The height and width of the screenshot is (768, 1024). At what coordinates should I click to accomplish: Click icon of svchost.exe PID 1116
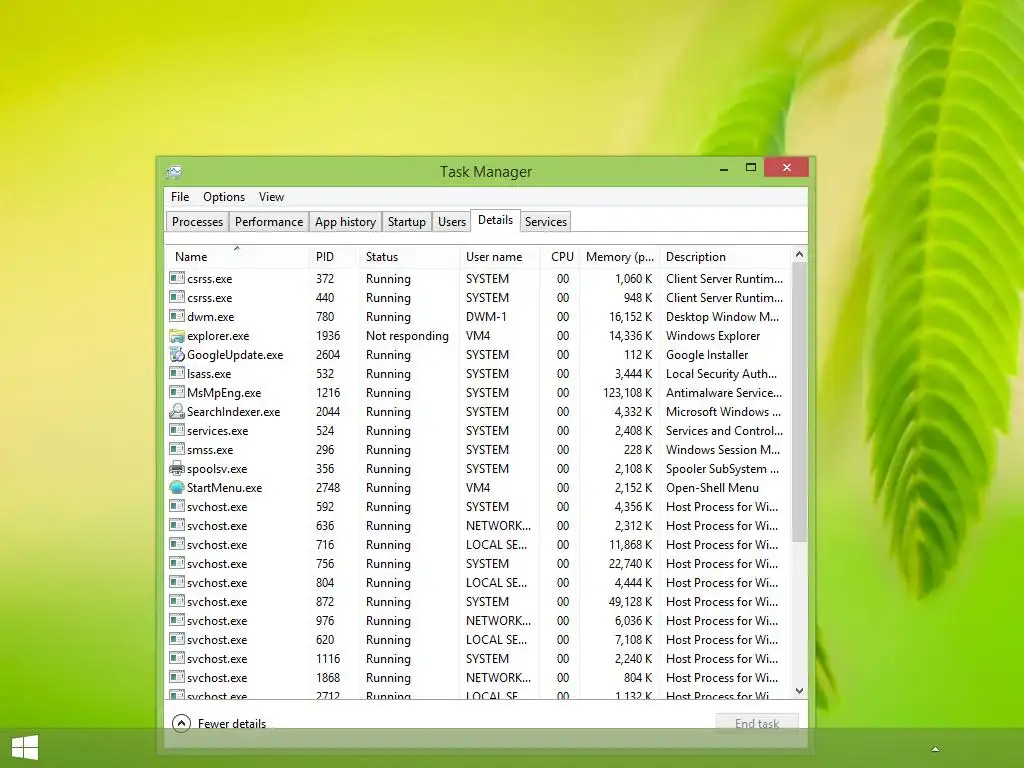[x=176, y=658]
